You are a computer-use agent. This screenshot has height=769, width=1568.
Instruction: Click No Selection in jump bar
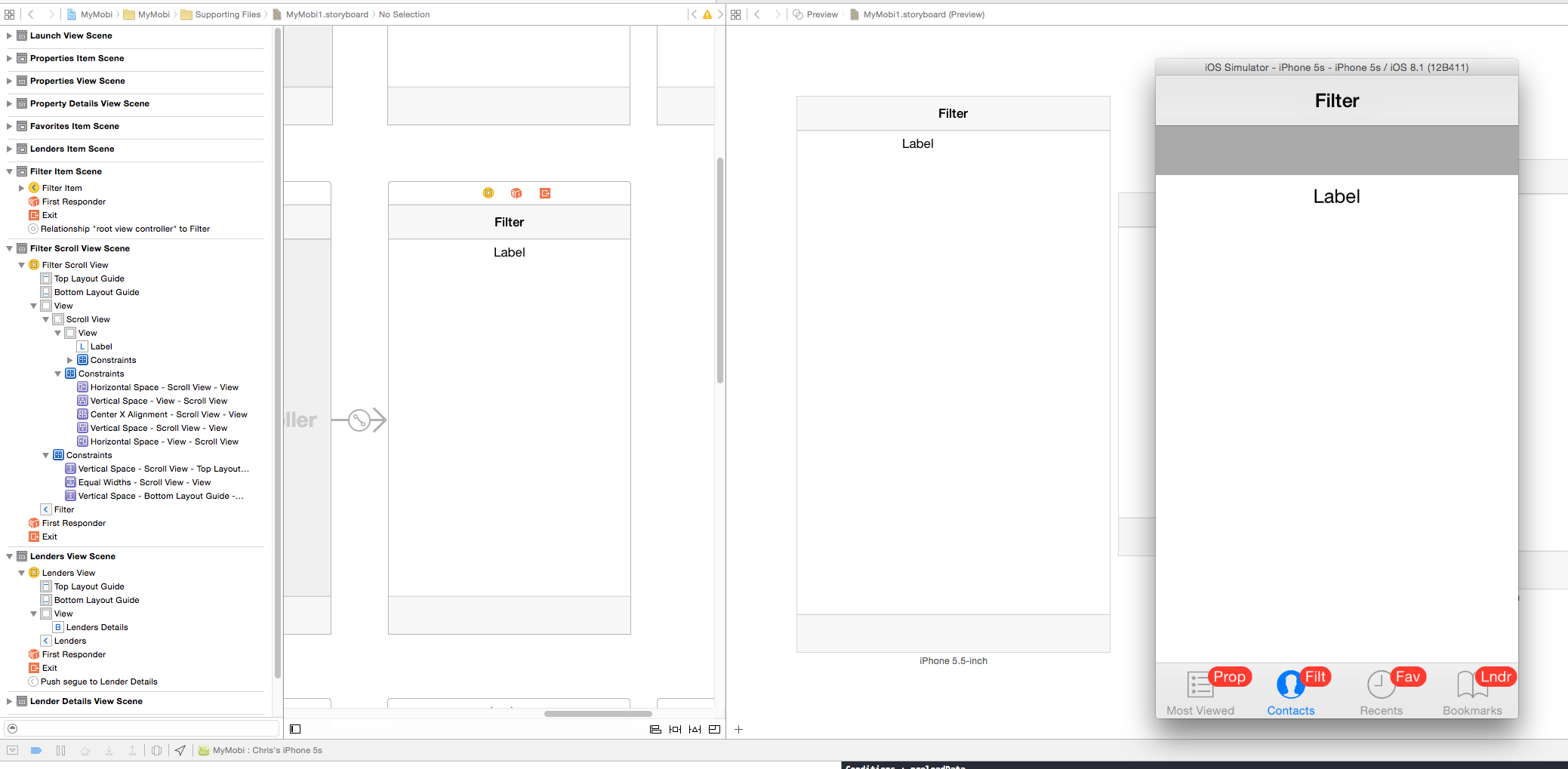coord(404,14)
